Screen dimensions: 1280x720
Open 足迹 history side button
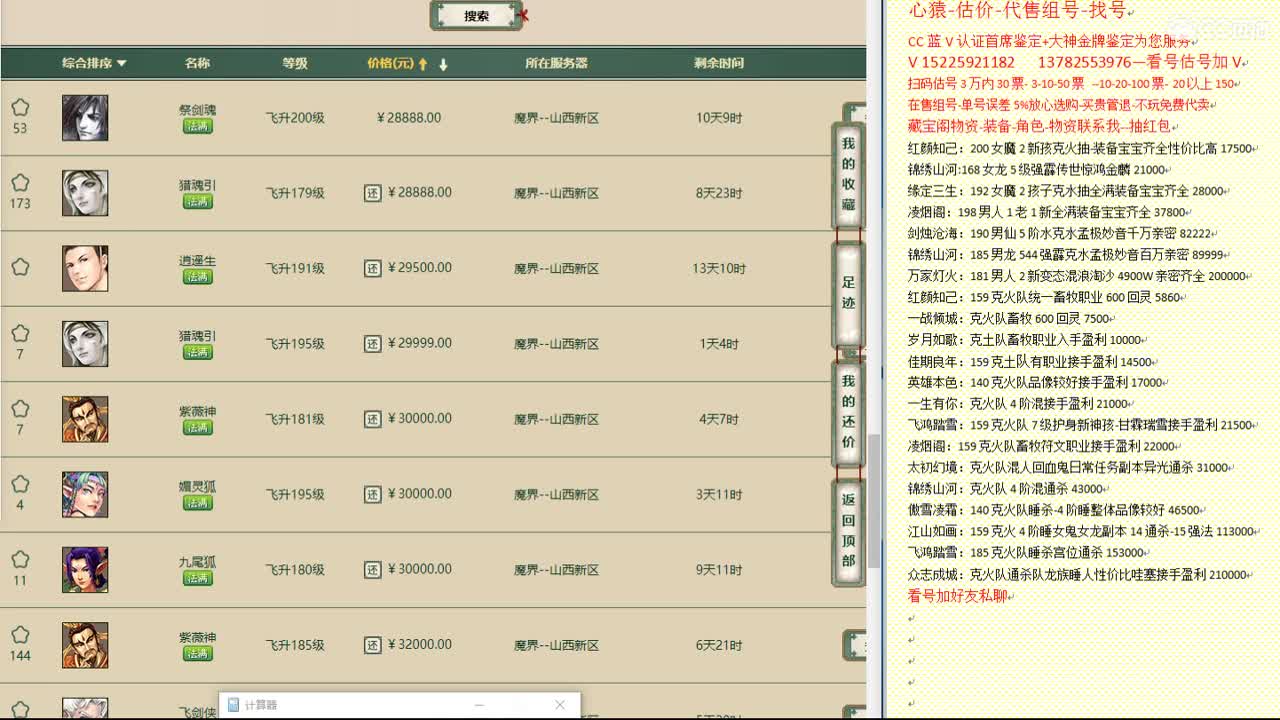click(848, 293)
